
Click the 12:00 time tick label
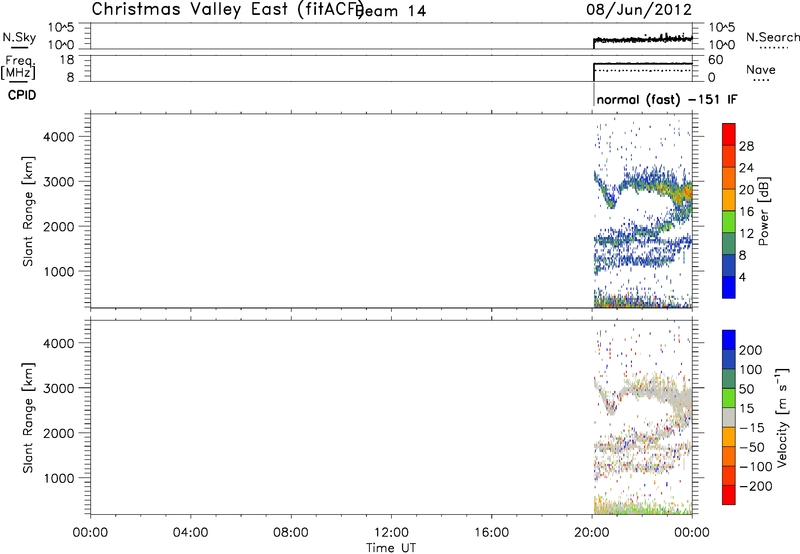pyautogui.click(x=391, y=533)
